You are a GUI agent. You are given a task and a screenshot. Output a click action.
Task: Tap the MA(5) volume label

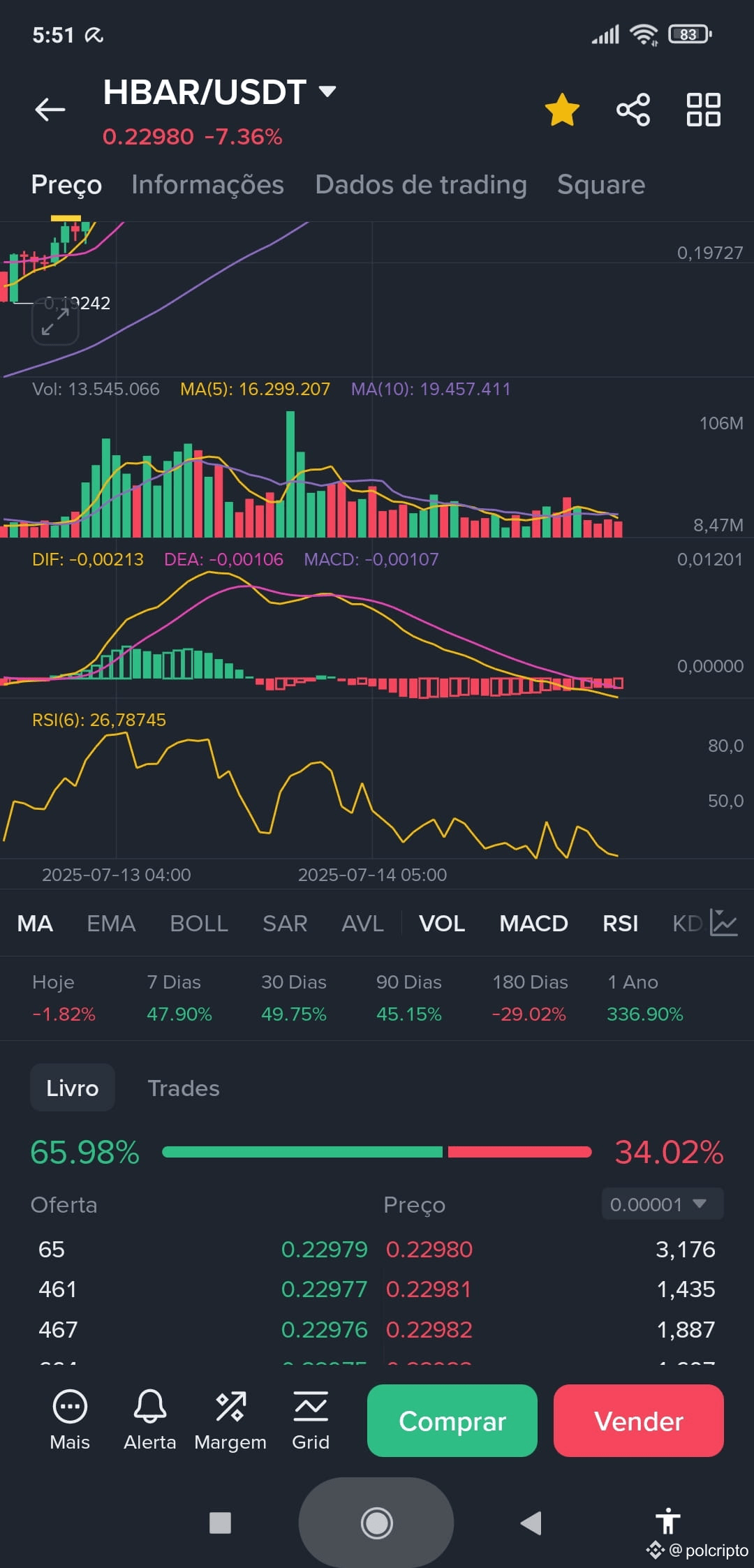[x=255, y=389]
